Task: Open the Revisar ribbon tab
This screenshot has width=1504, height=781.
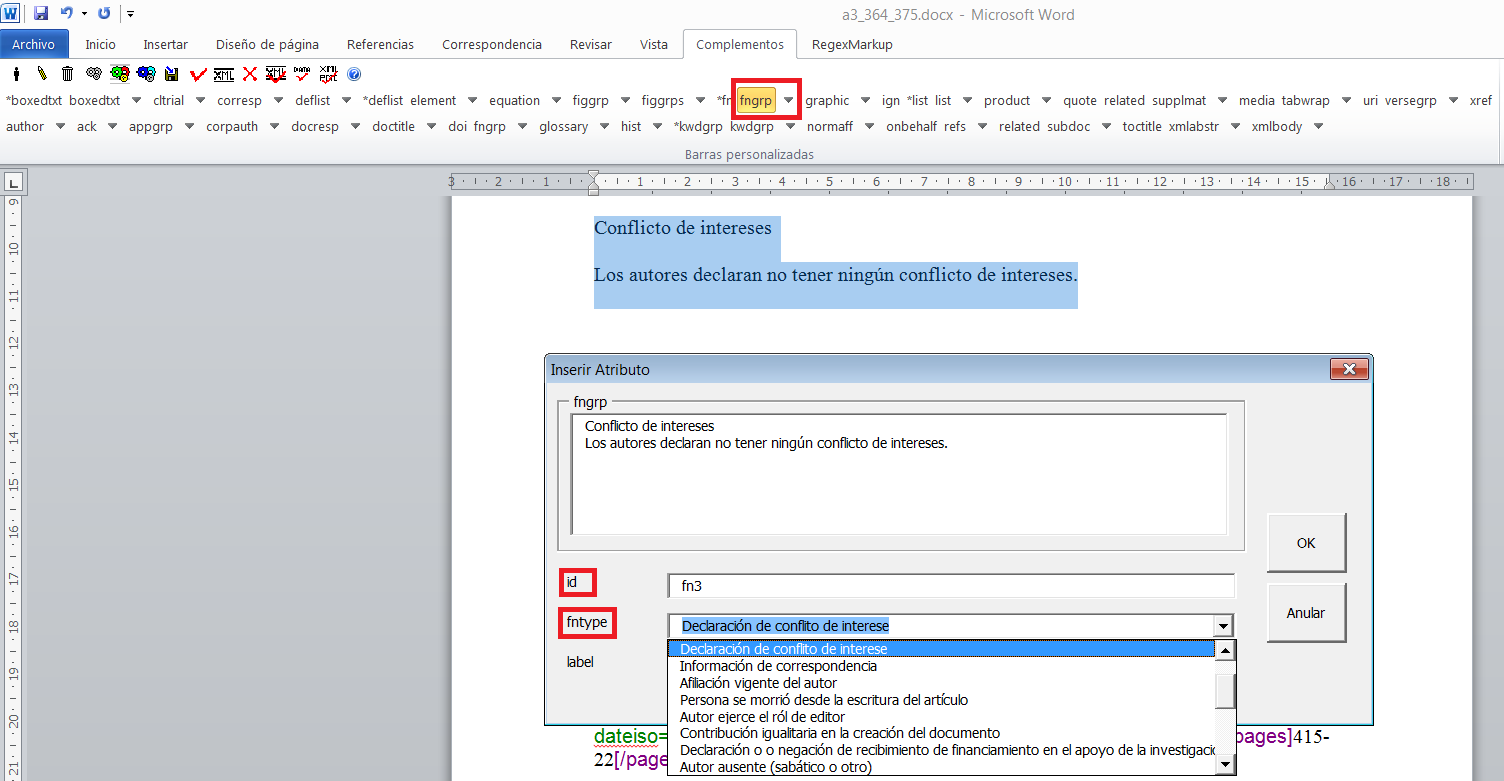Action: (x=590, y=44)
